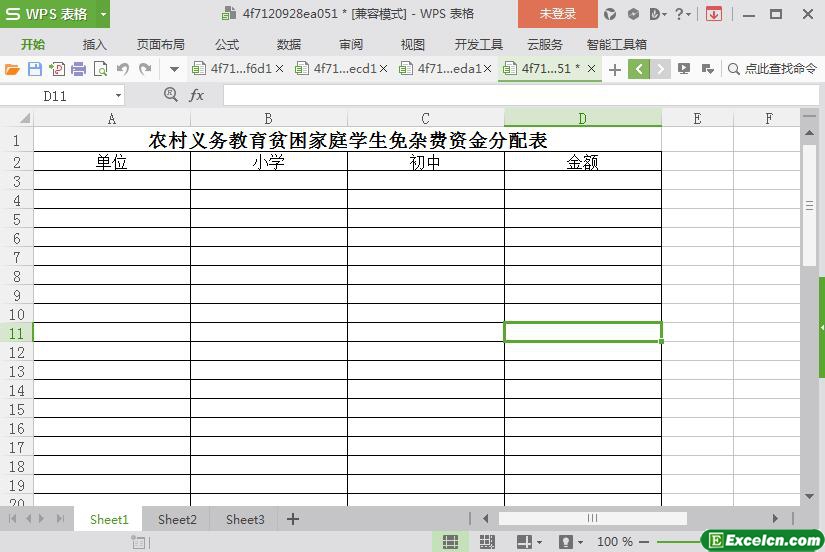Click the 未登录 login button

[558, 14]
